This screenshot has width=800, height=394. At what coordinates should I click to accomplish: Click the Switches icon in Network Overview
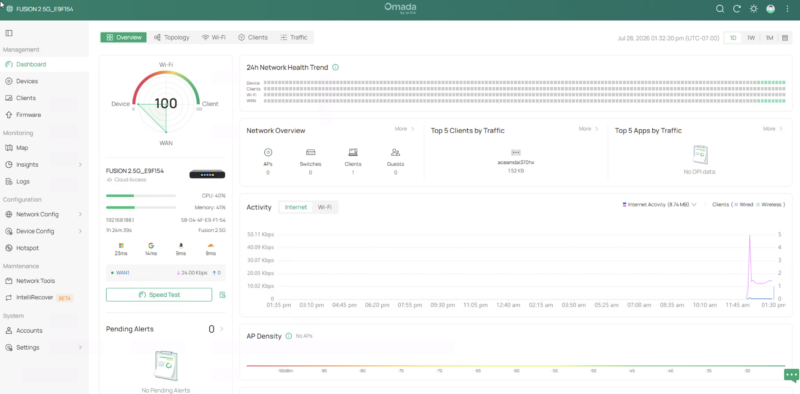click(310, 152)
